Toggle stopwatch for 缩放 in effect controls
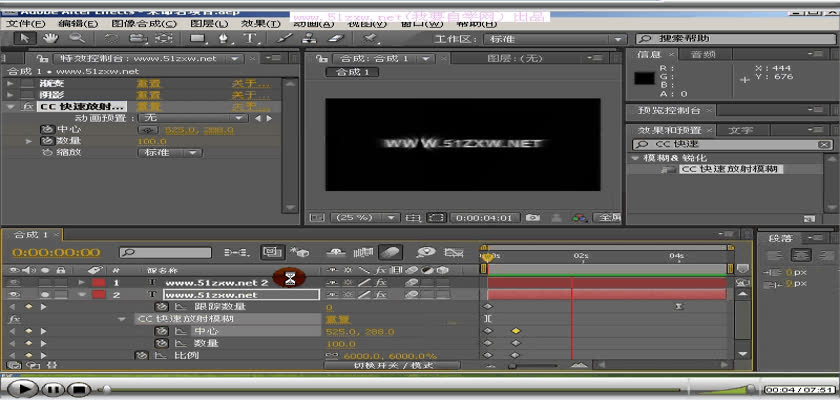 (48, 153)
